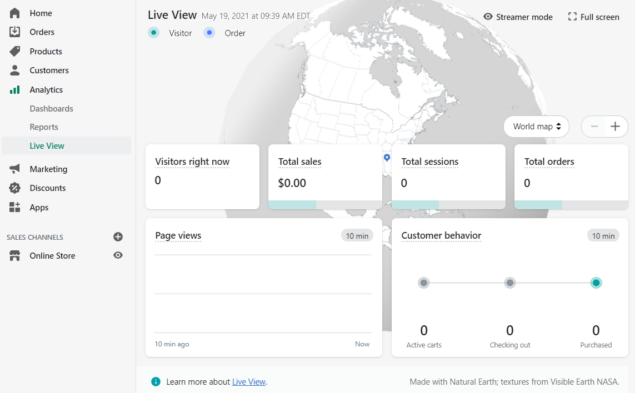
Task: Click the Page views heading
Action: coord(178,235)
